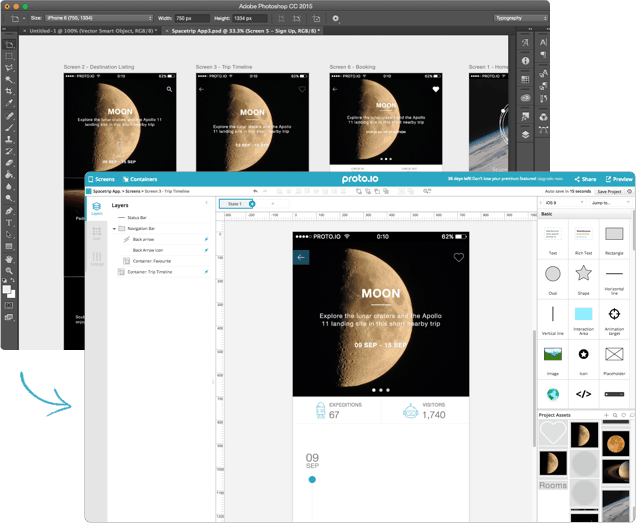Image resolution: width=636 pixels, height=523 pixels.
Task: Select the HTML code widget
Action: coord(583,394)
